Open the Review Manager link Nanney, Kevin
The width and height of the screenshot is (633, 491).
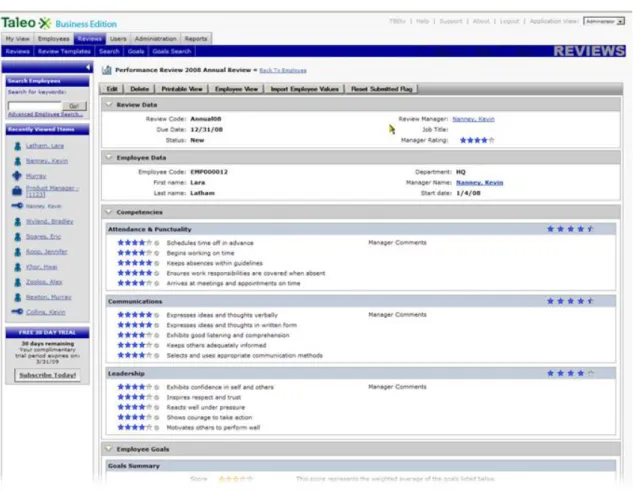(474, 119)
